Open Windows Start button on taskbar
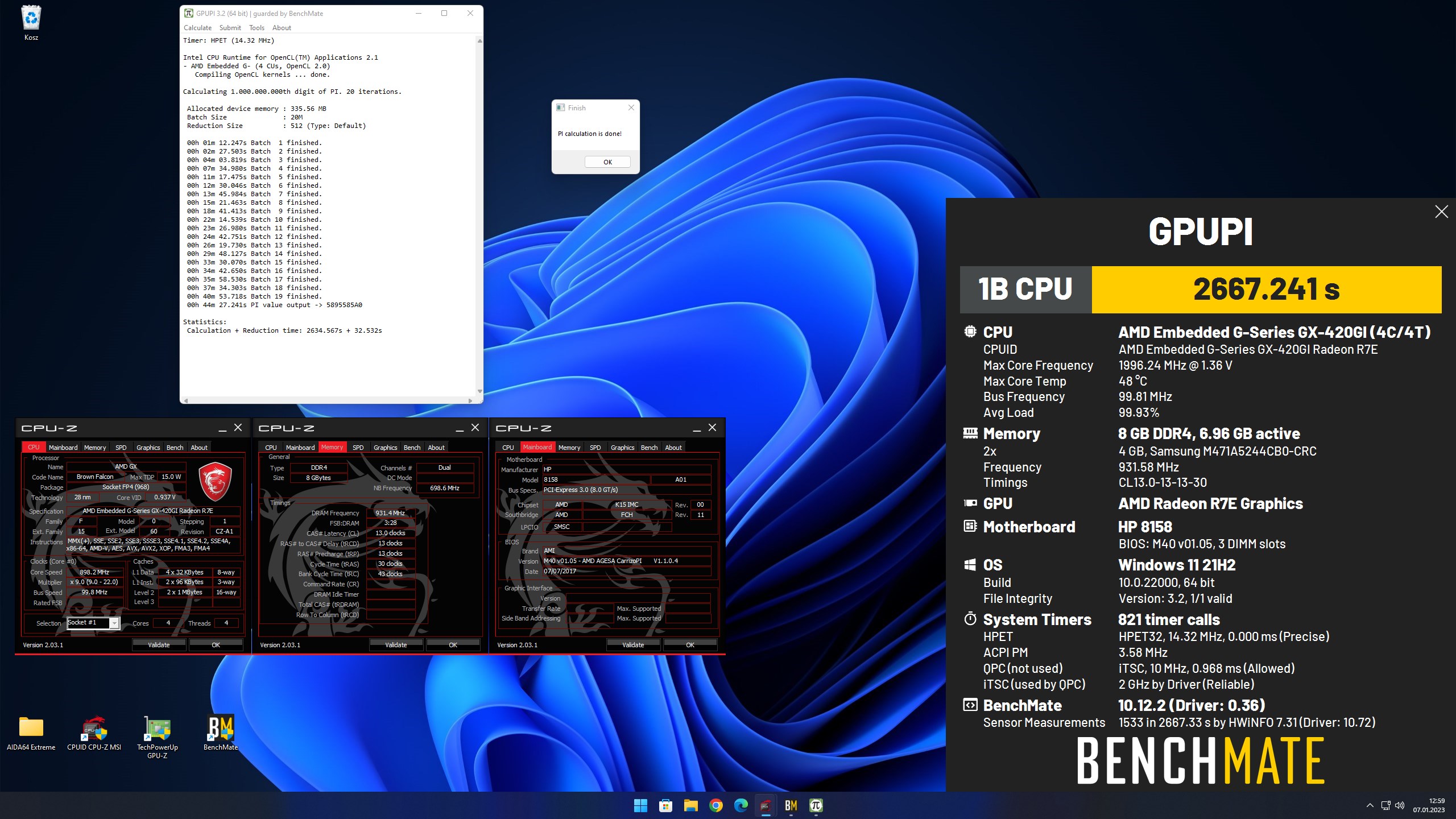The image size is (1456, 819). pyautogui.click(x=640, y=805)
